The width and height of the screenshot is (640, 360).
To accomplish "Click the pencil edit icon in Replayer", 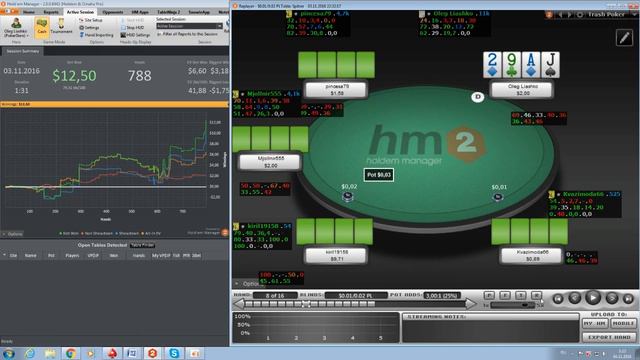I will point(624,38).
